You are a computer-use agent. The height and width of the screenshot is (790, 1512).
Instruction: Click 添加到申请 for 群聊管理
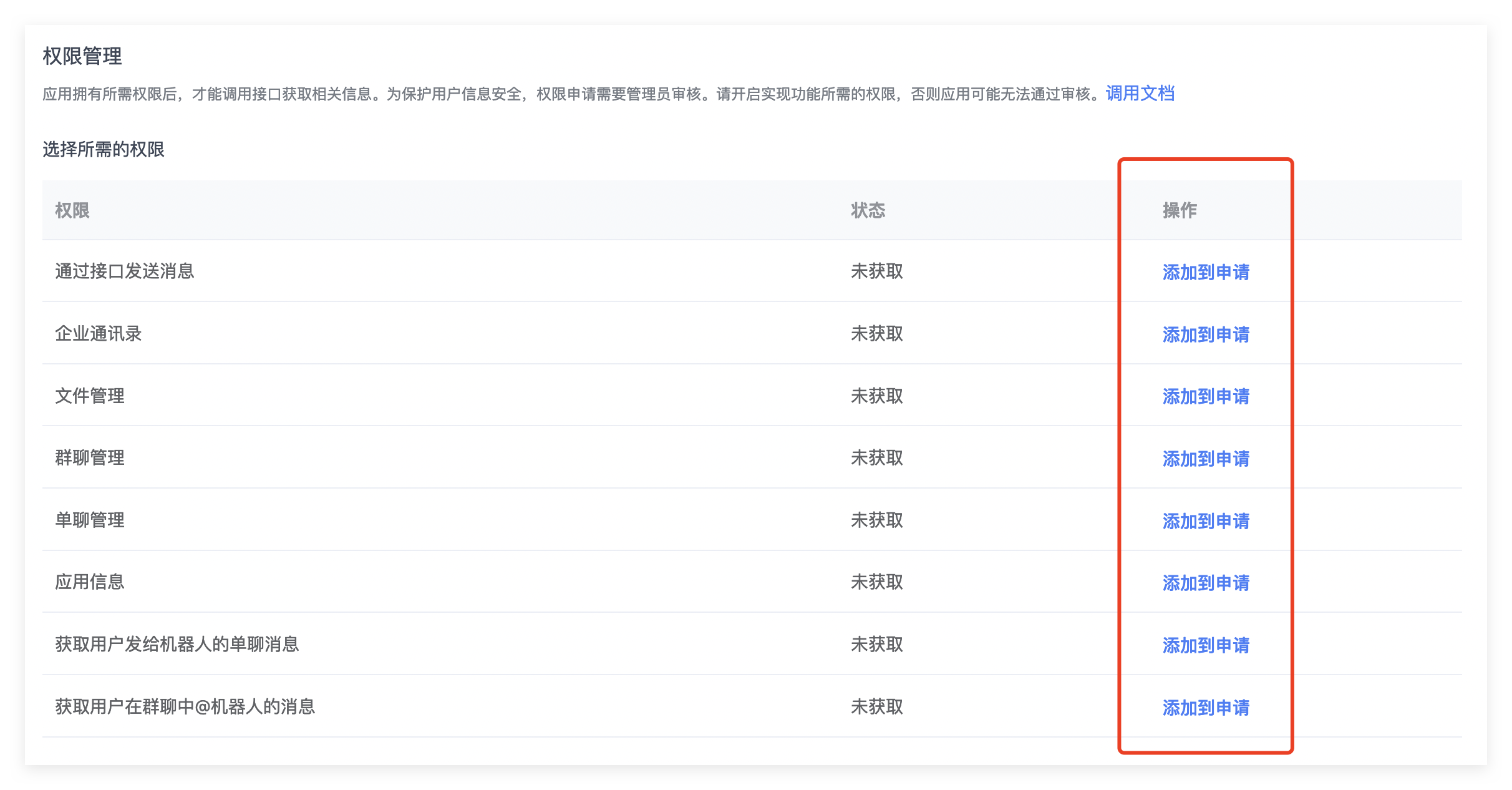pyautogui.click(x=1205, y=459)
